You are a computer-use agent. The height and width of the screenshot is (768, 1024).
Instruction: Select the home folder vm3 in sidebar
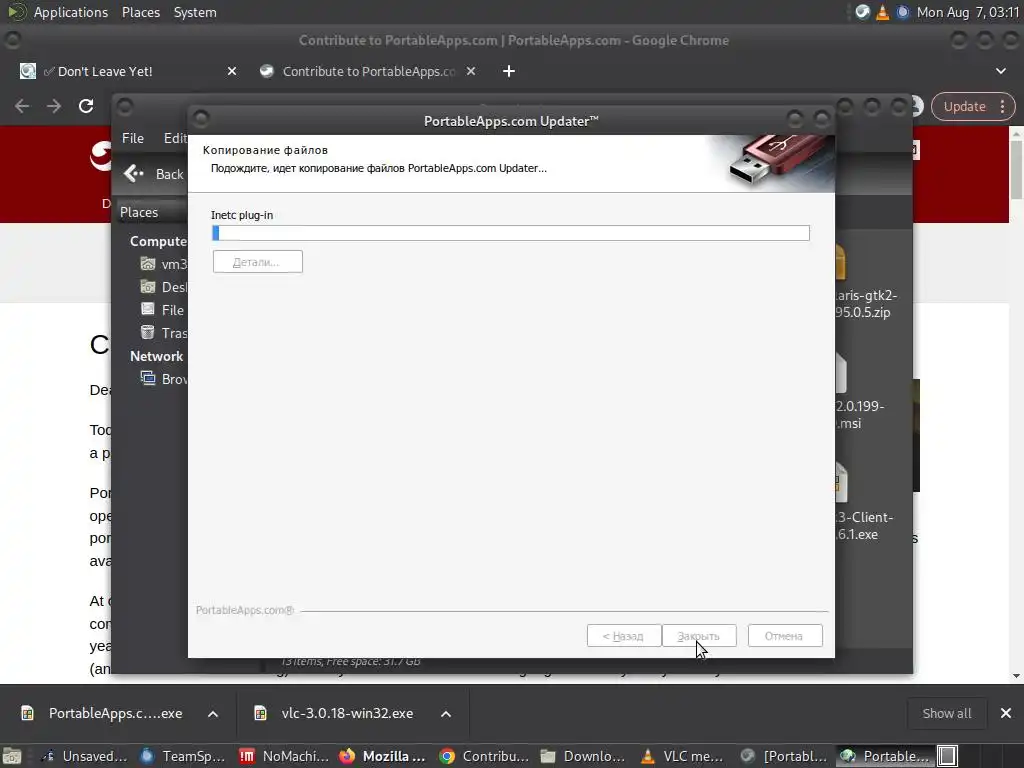click(x=165, y=264)
